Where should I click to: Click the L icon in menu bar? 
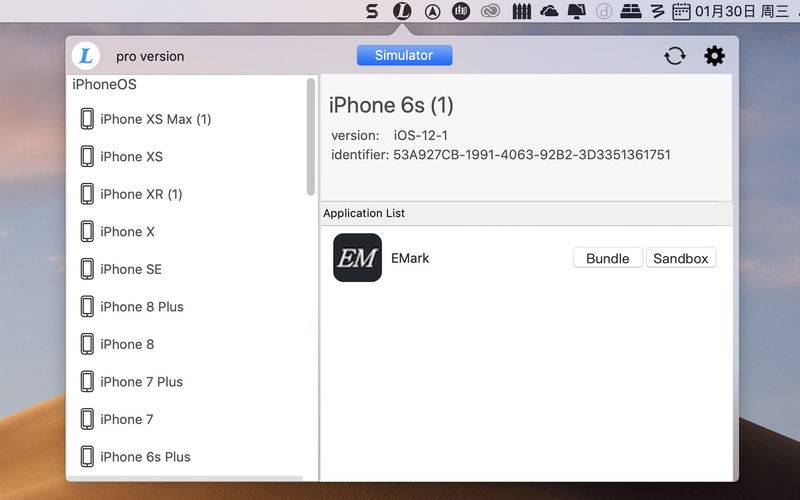(402, 11)
